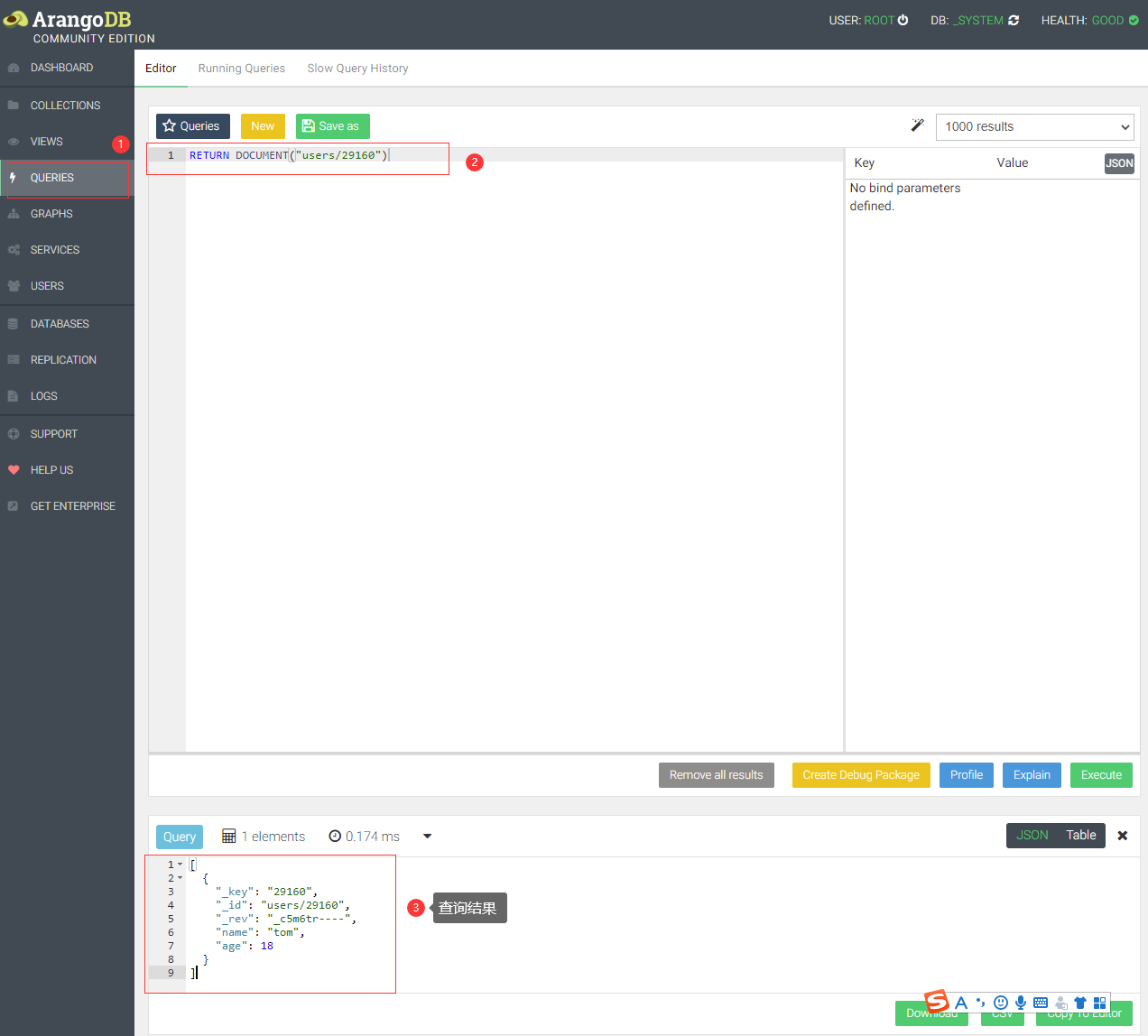Click the magic wand query formatter icon
The width and height of the screenshot is (1148, 1036).
click(x=917, y=125)
